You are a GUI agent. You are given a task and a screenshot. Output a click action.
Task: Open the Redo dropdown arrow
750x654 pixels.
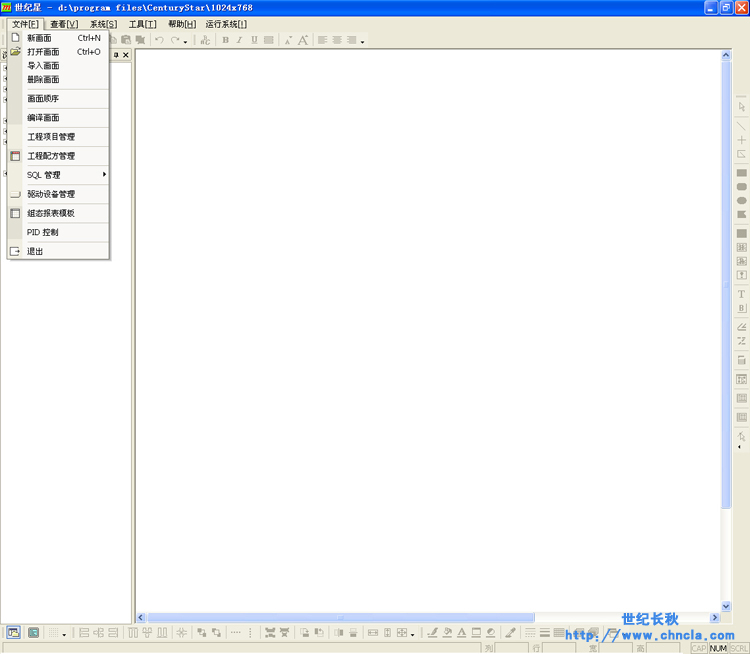(186, 42)
